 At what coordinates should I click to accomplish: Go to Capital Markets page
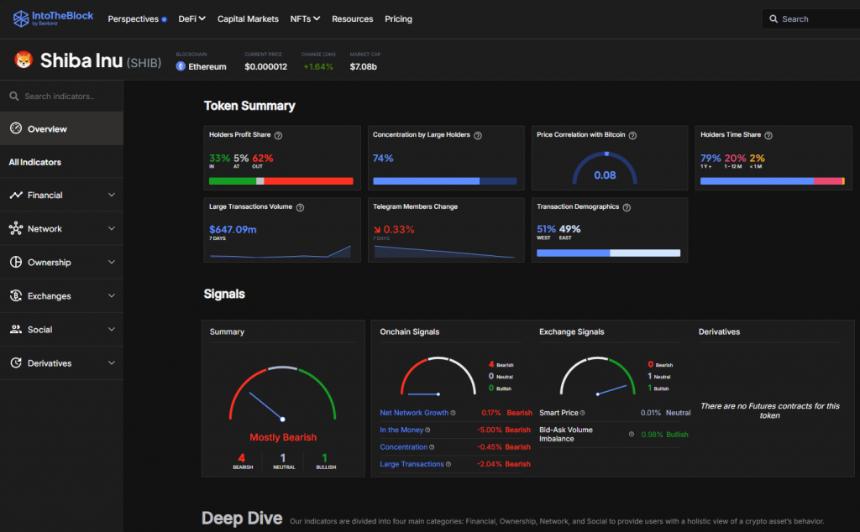point(248,19)
